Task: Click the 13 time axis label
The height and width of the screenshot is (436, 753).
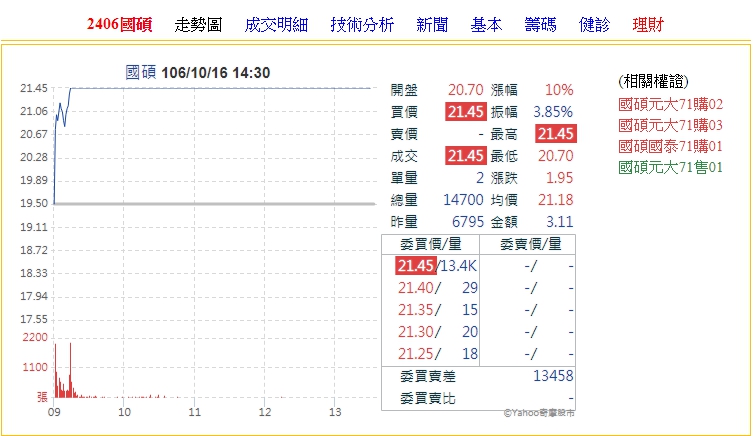Action: pyautogui.click(x=335, y=412)
